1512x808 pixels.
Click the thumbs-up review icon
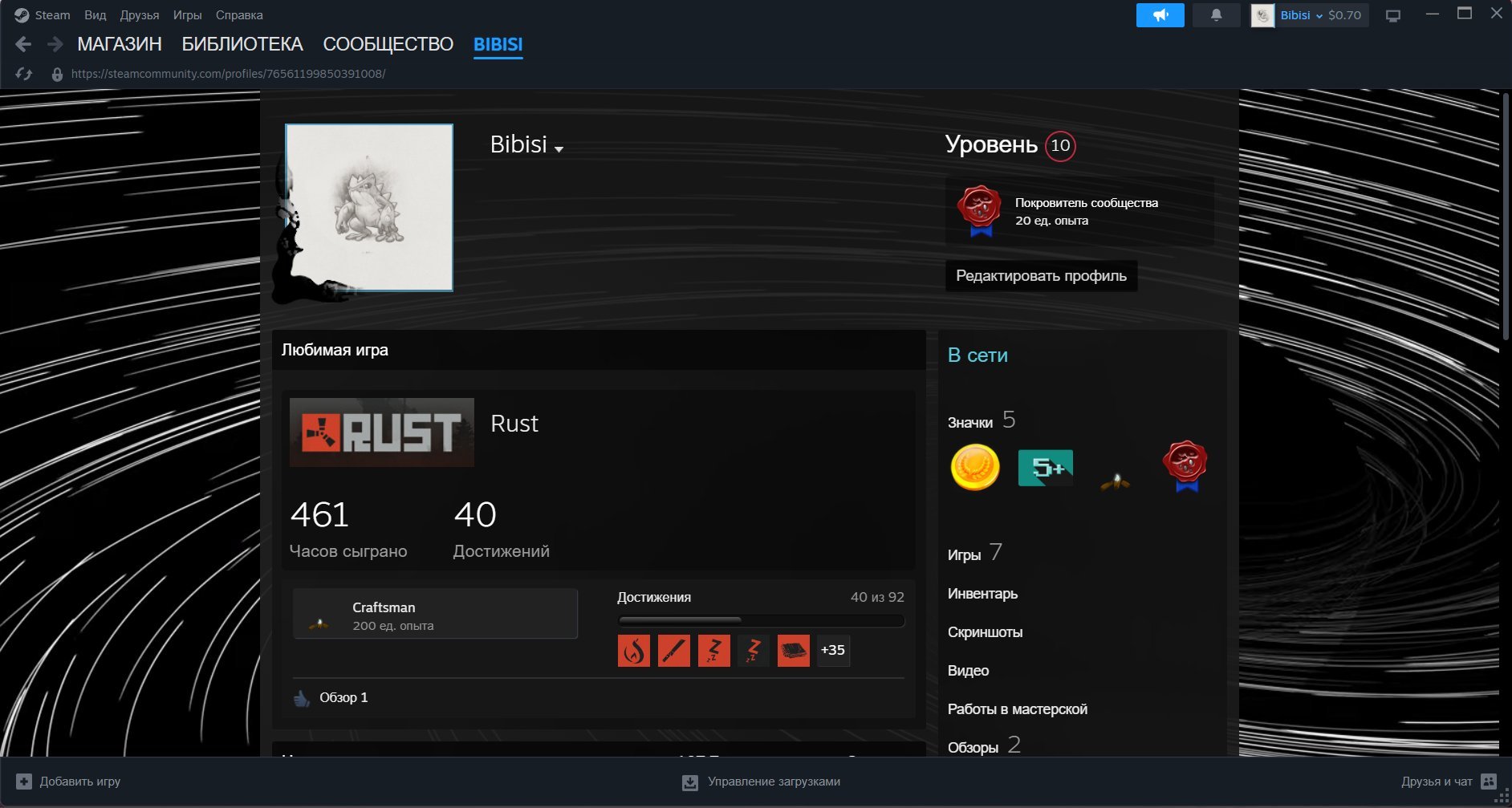click(x=302, y=698)
